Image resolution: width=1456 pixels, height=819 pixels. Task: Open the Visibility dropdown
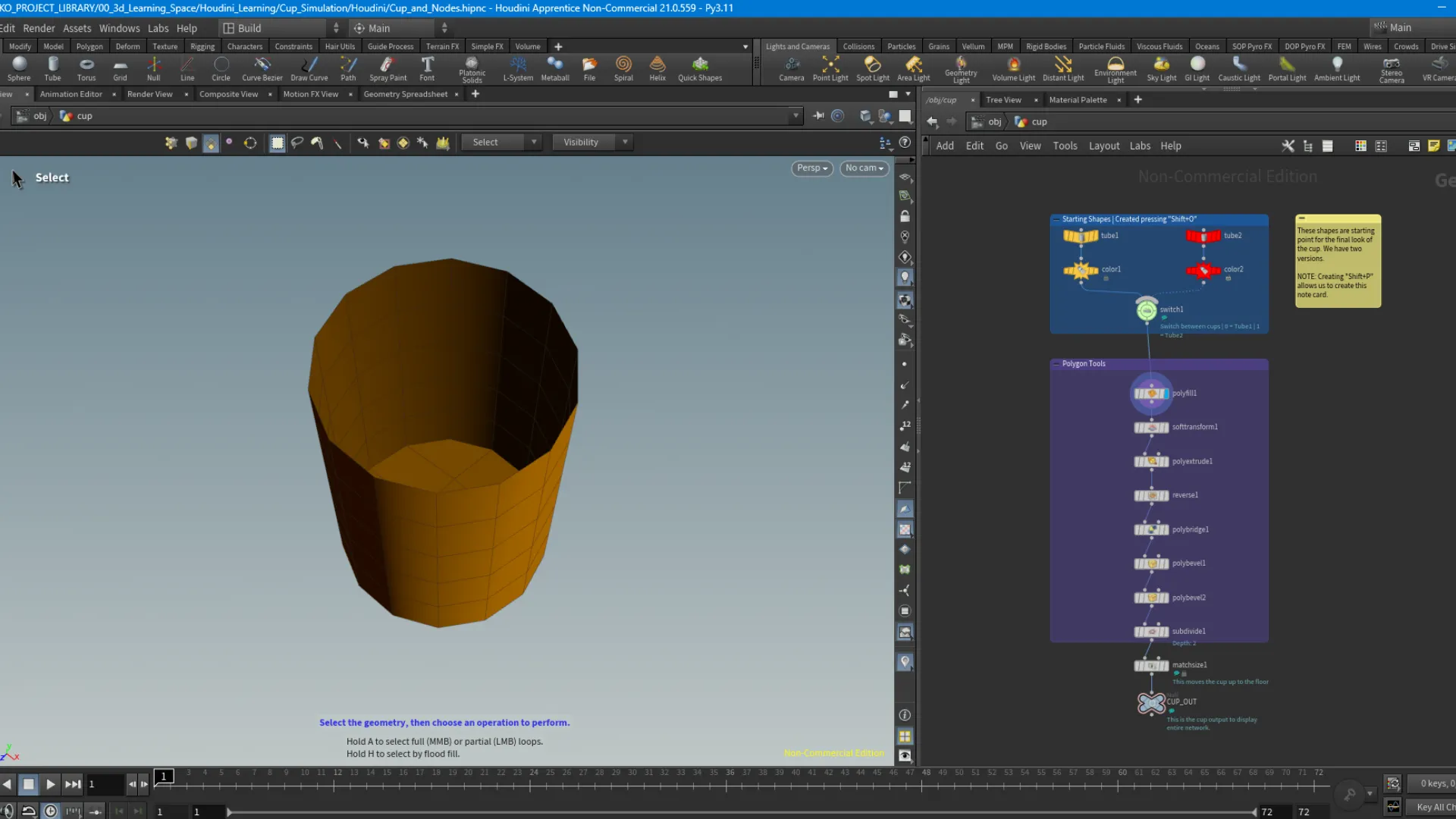625,142
